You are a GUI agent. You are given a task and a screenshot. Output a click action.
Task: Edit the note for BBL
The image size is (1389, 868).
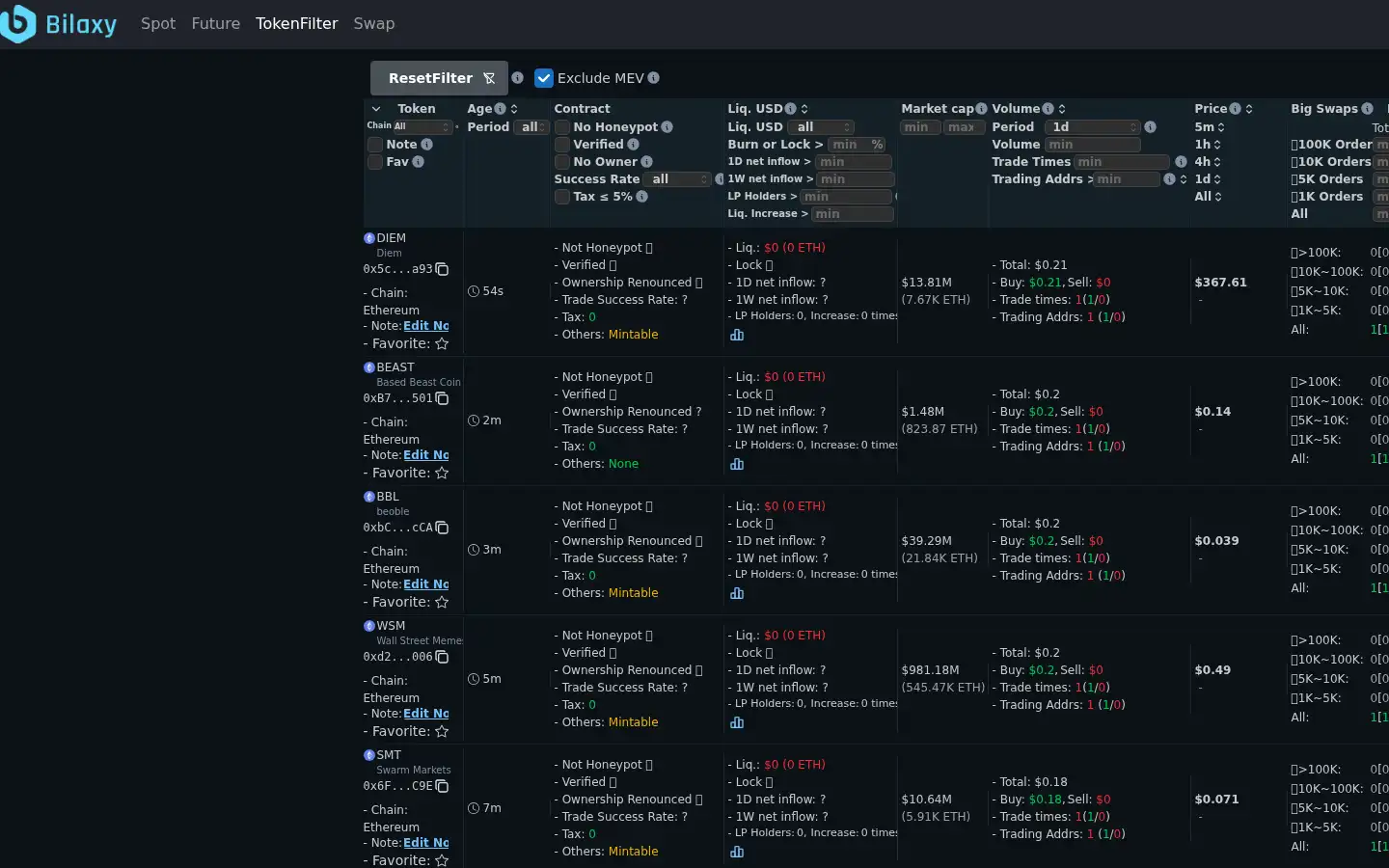pos(426,584)
